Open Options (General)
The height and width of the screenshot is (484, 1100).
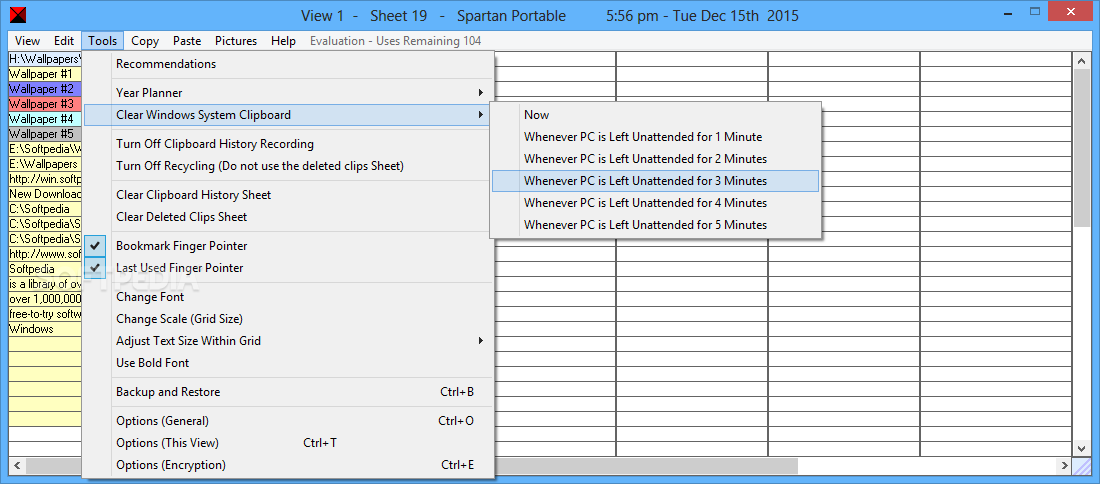click(286, 421)
